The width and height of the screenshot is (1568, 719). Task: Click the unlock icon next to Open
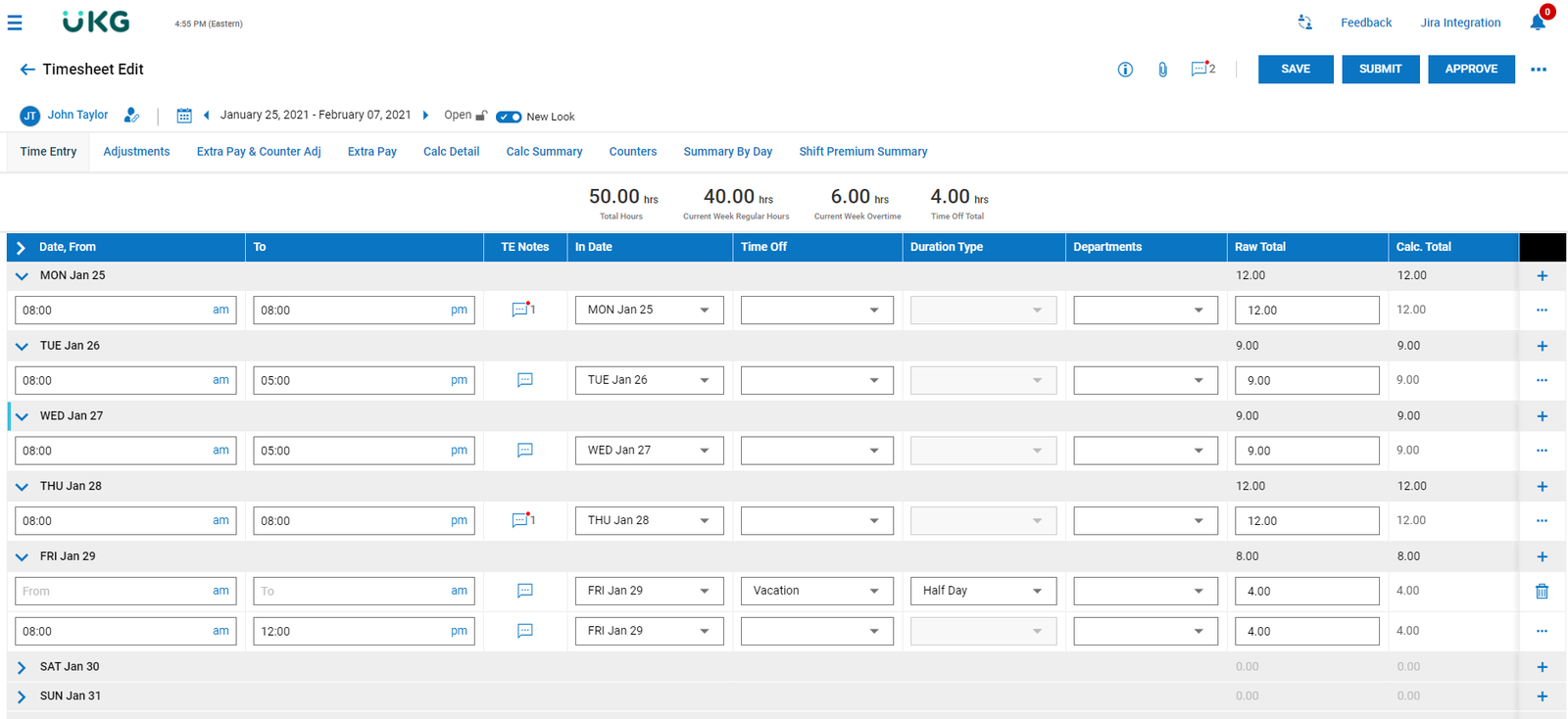click(x=481, y=116)
